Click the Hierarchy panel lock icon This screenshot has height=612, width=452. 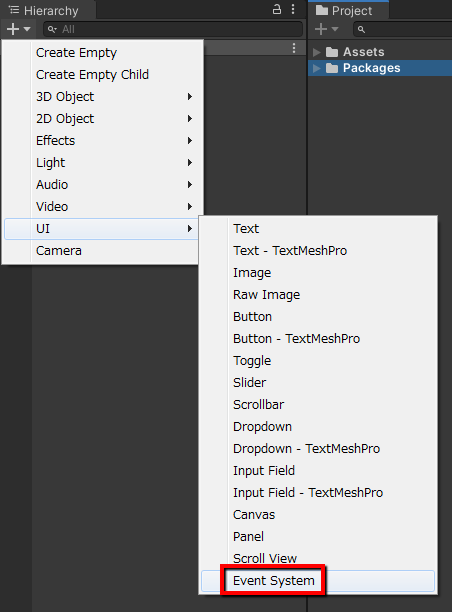pyautogui.click(x=277, y=9)
